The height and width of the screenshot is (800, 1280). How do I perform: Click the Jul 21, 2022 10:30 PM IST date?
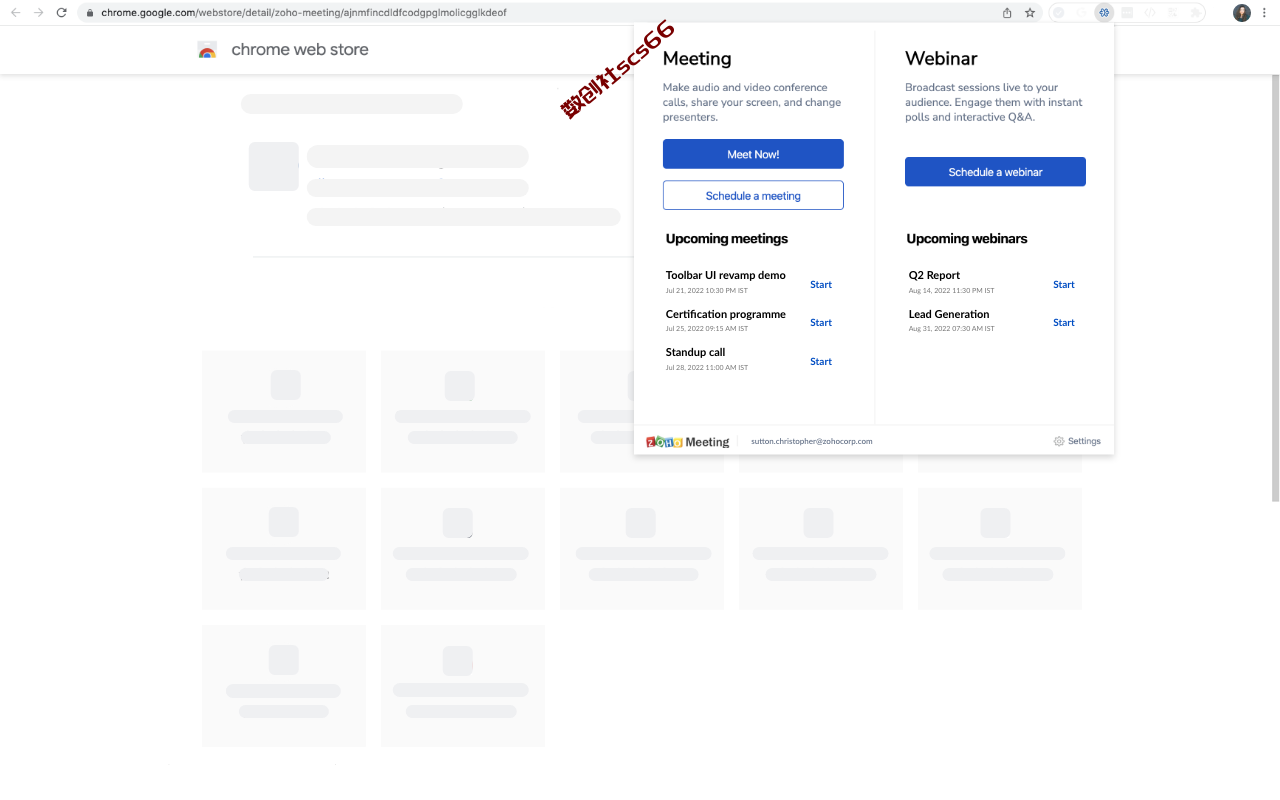click(707, 291)
